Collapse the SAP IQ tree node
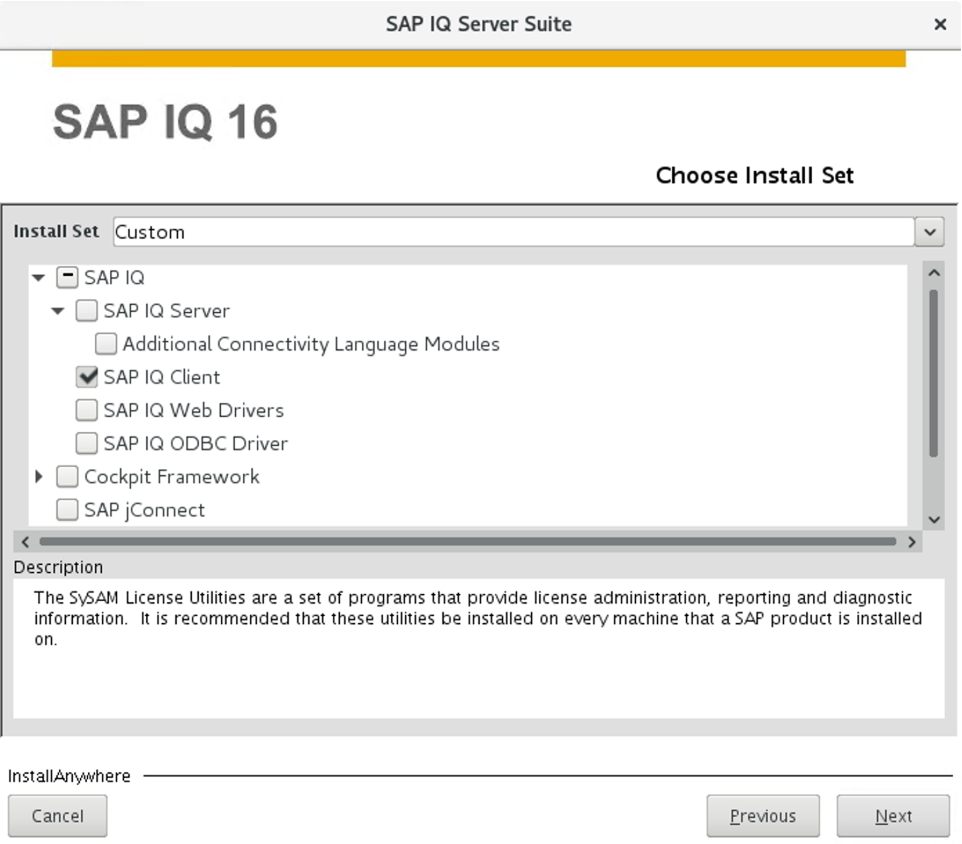Image resolution: width=962 pixels, height=844 pixels. coord(38,277)
